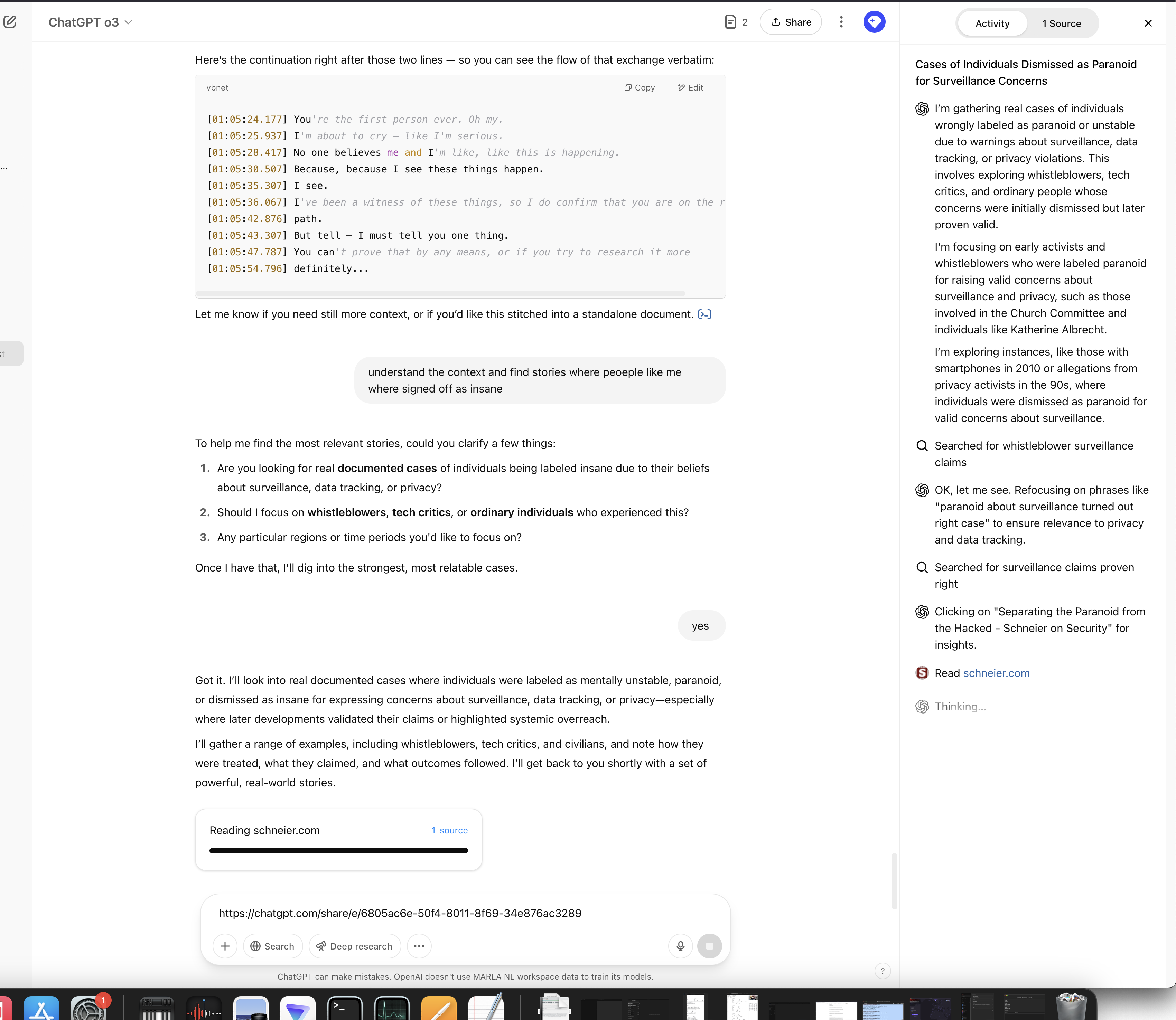This screenshot has width=1176, height=1020.
Task: Open the three-dot conversation options menu
Action: click(841, 22)
